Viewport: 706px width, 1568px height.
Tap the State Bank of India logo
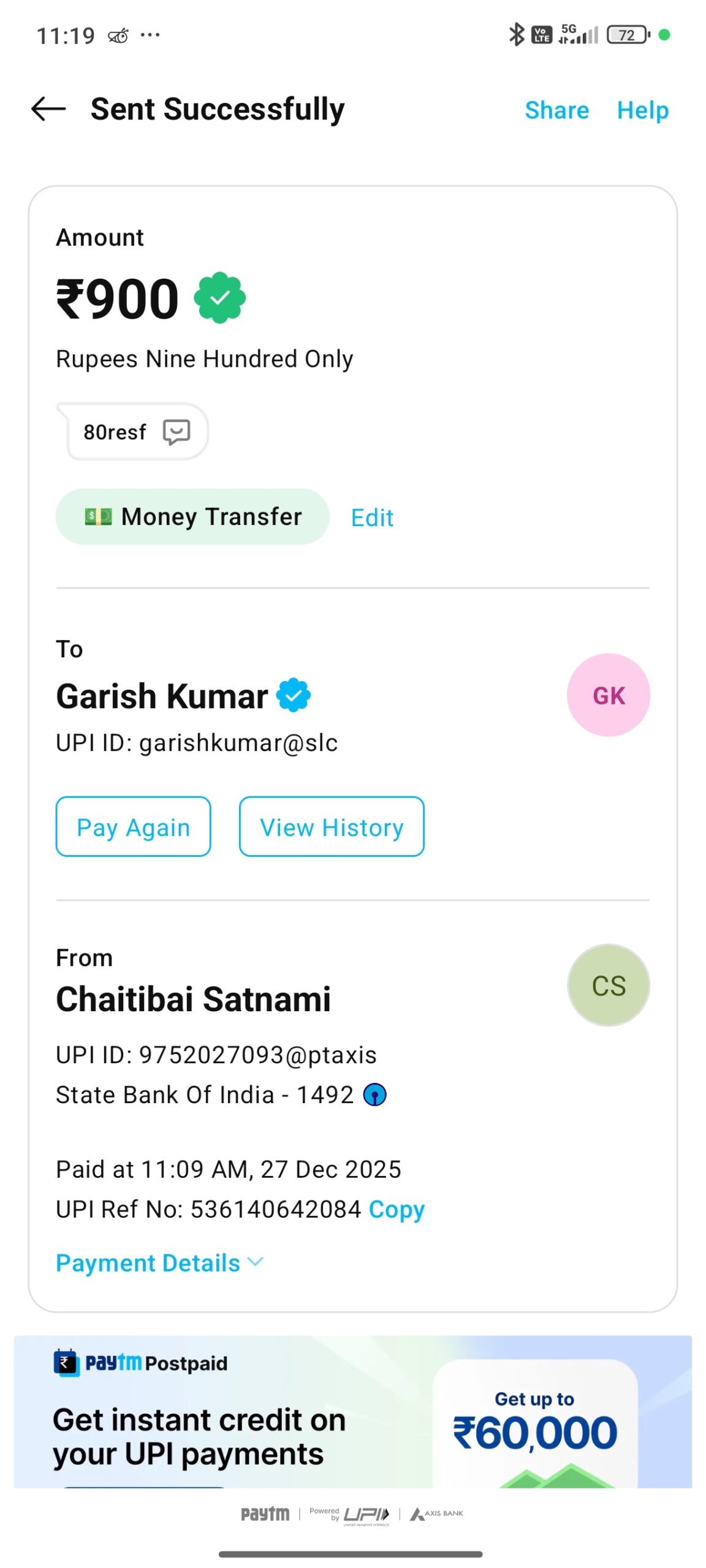(374, 1095)
